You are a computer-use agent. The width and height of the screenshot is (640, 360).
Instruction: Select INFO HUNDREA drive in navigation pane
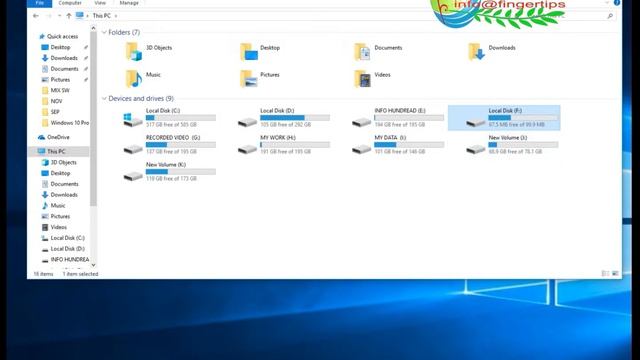click(70, 260)
